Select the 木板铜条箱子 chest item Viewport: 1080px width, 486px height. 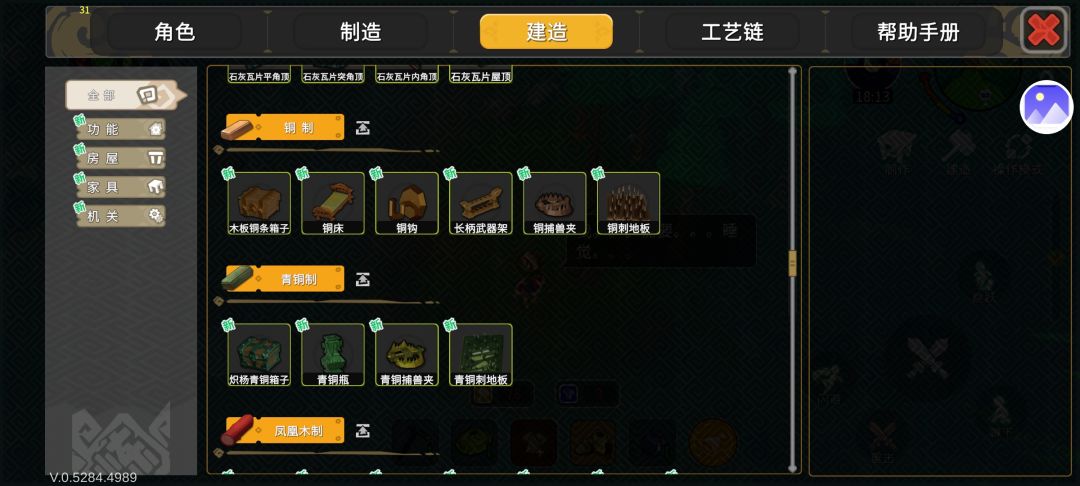(259, 204)
